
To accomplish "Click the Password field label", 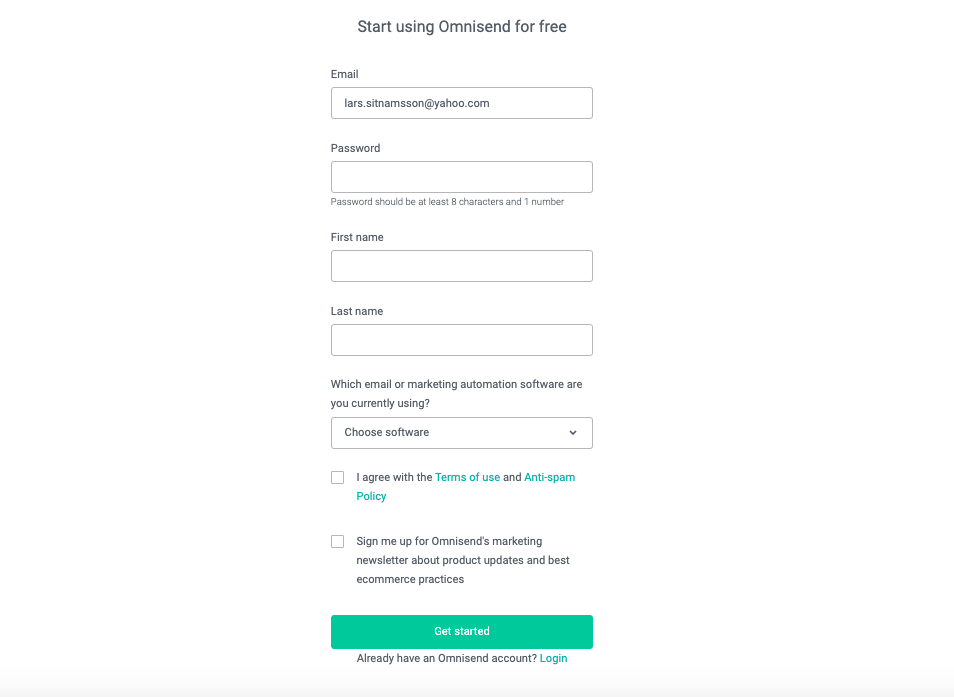I will [x=356, y=148].
